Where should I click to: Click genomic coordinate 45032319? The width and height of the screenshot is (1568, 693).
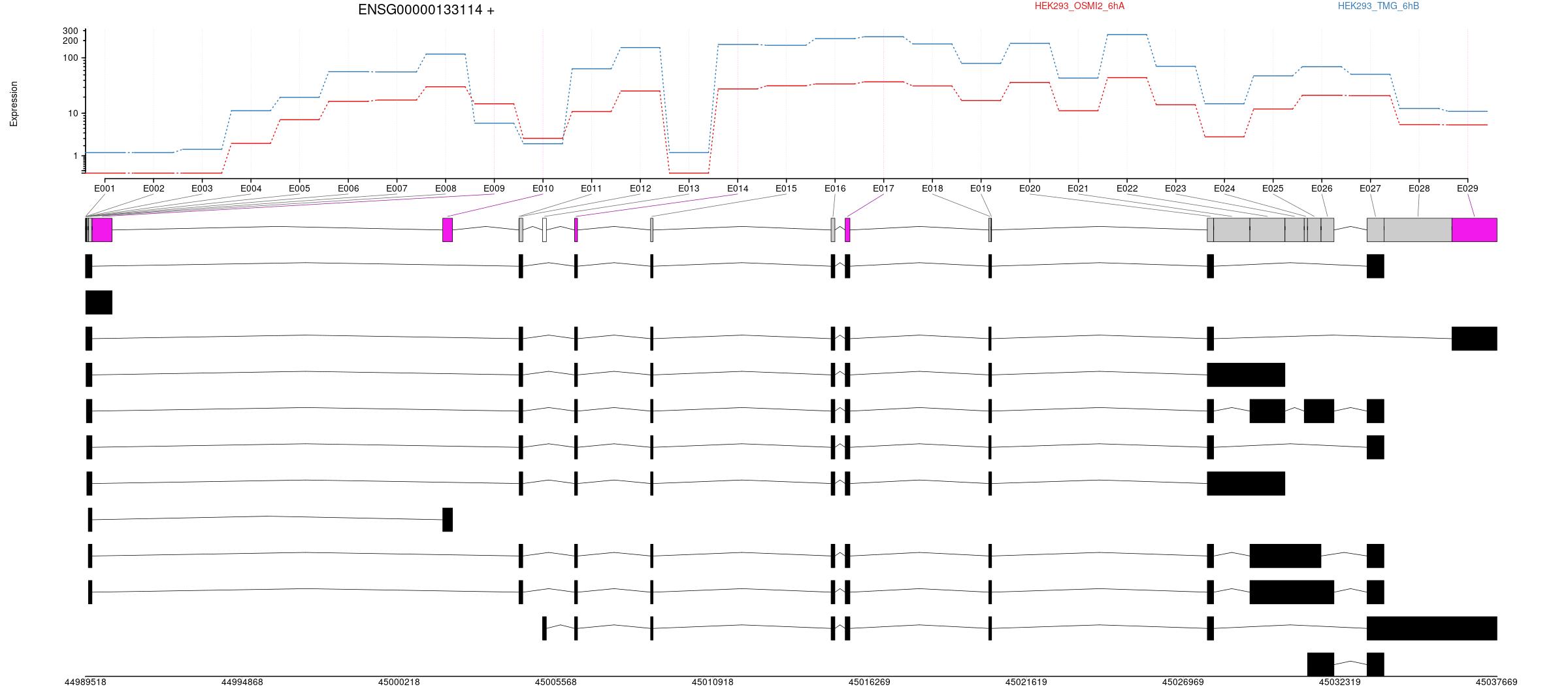tap(1340, 682)
